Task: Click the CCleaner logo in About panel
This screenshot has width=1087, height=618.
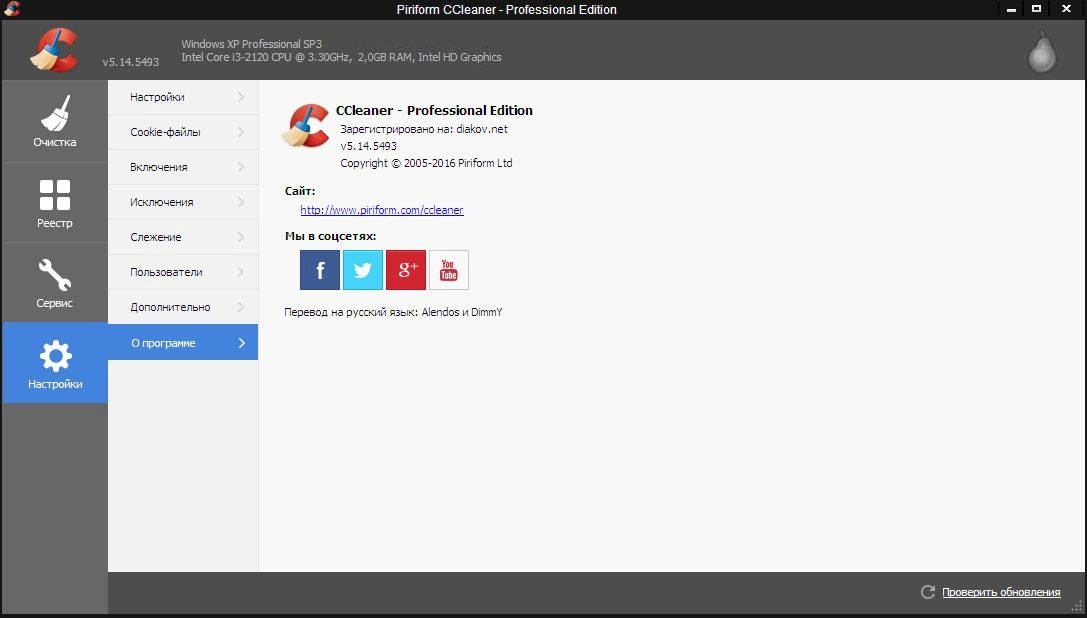Action: tap(306, 126)
